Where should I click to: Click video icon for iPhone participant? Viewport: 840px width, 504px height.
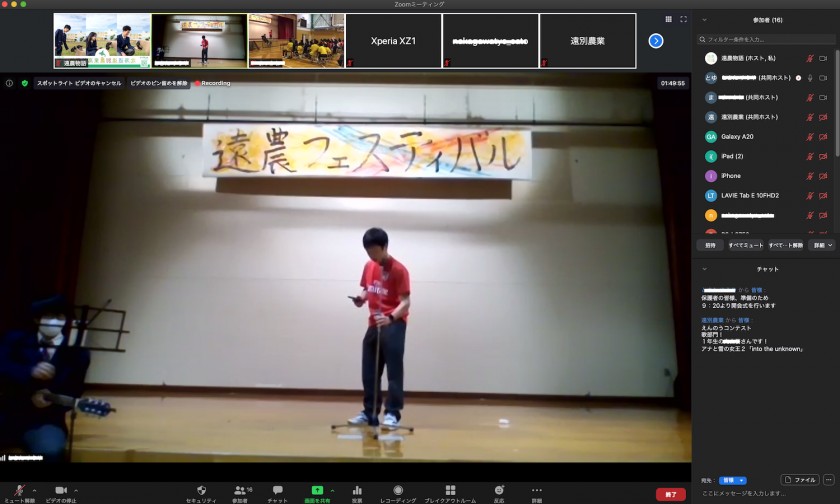pyautogui.click(x=823, y=176)
